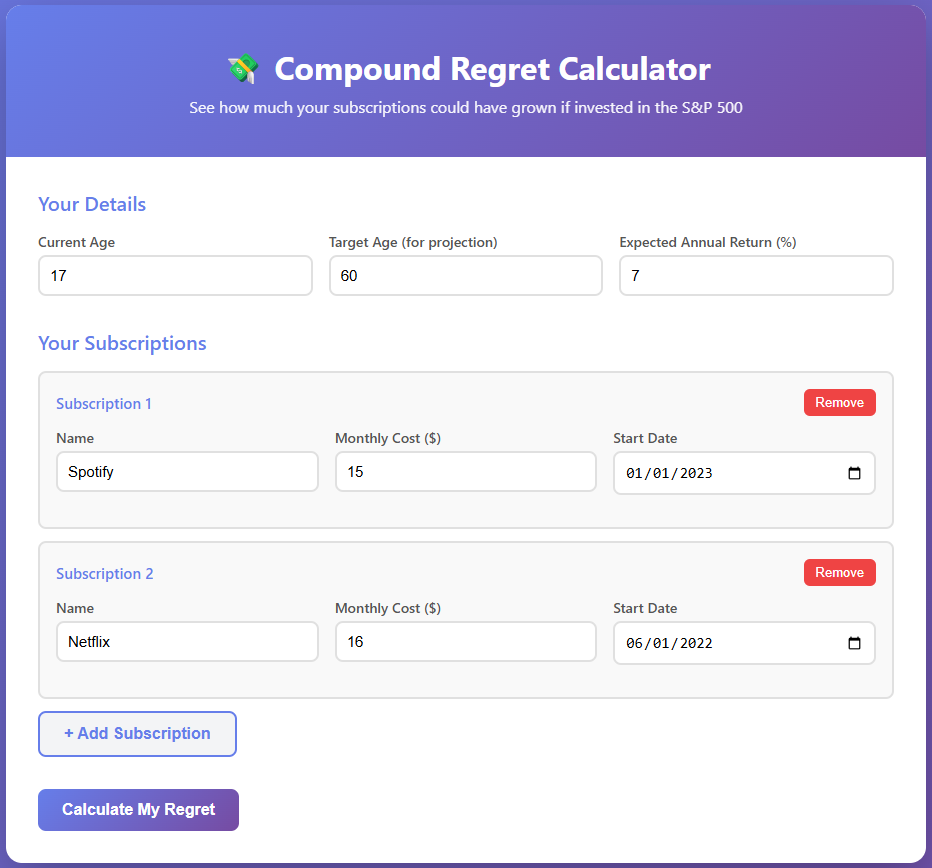Viewport: 932px width, 868px height.
Task: Click the Subscription 2 label
Action: coord(105,574)
